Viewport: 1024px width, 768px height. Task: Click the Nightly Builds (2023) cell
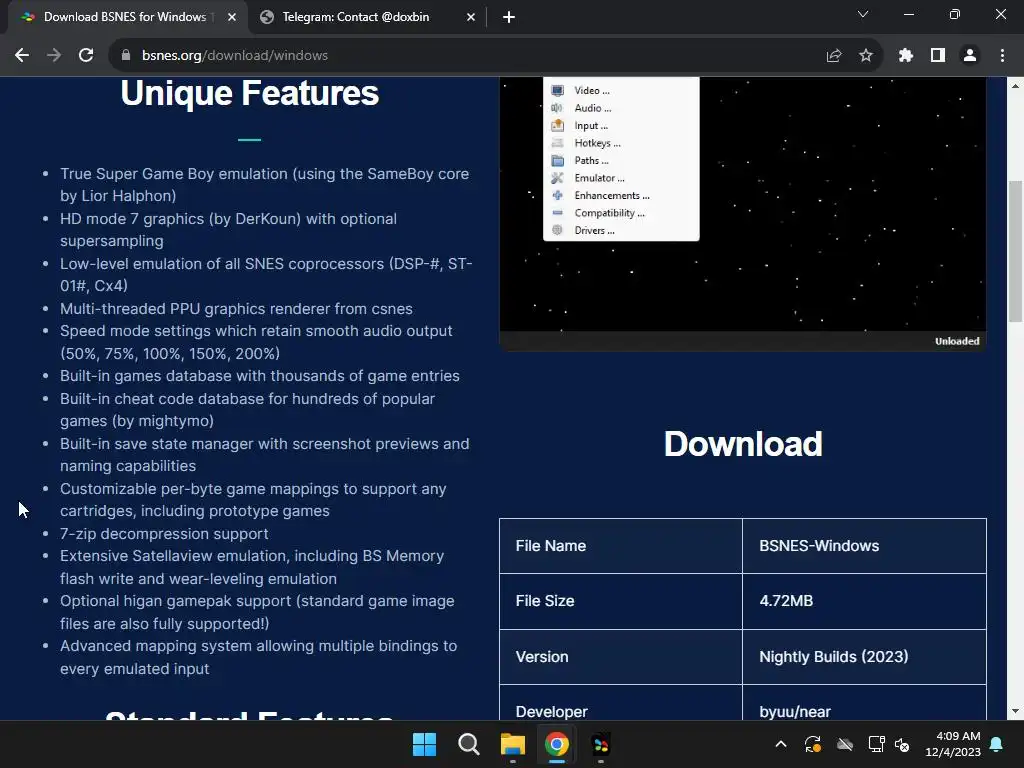[864, 657]
